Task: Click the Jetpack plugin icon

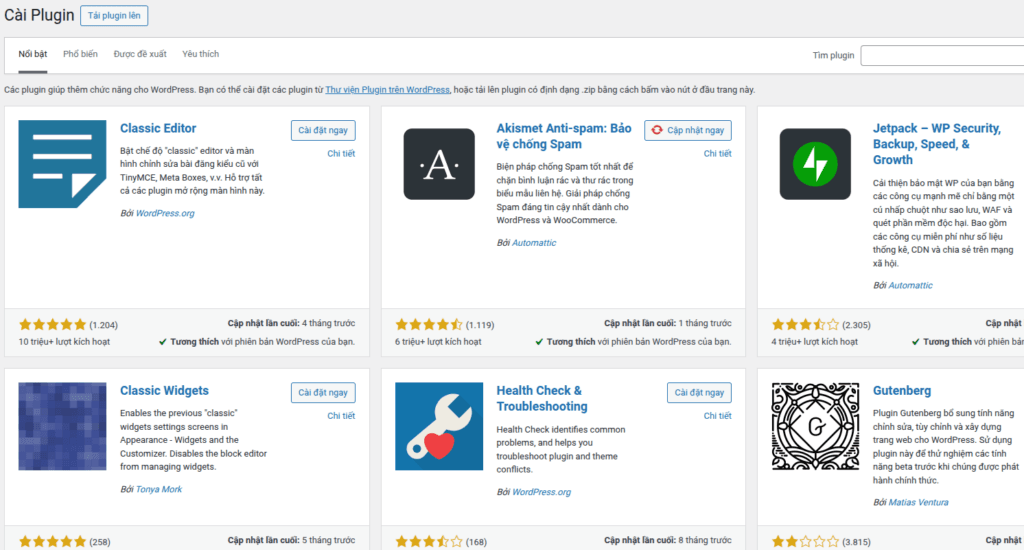Action: coord(815,164)
